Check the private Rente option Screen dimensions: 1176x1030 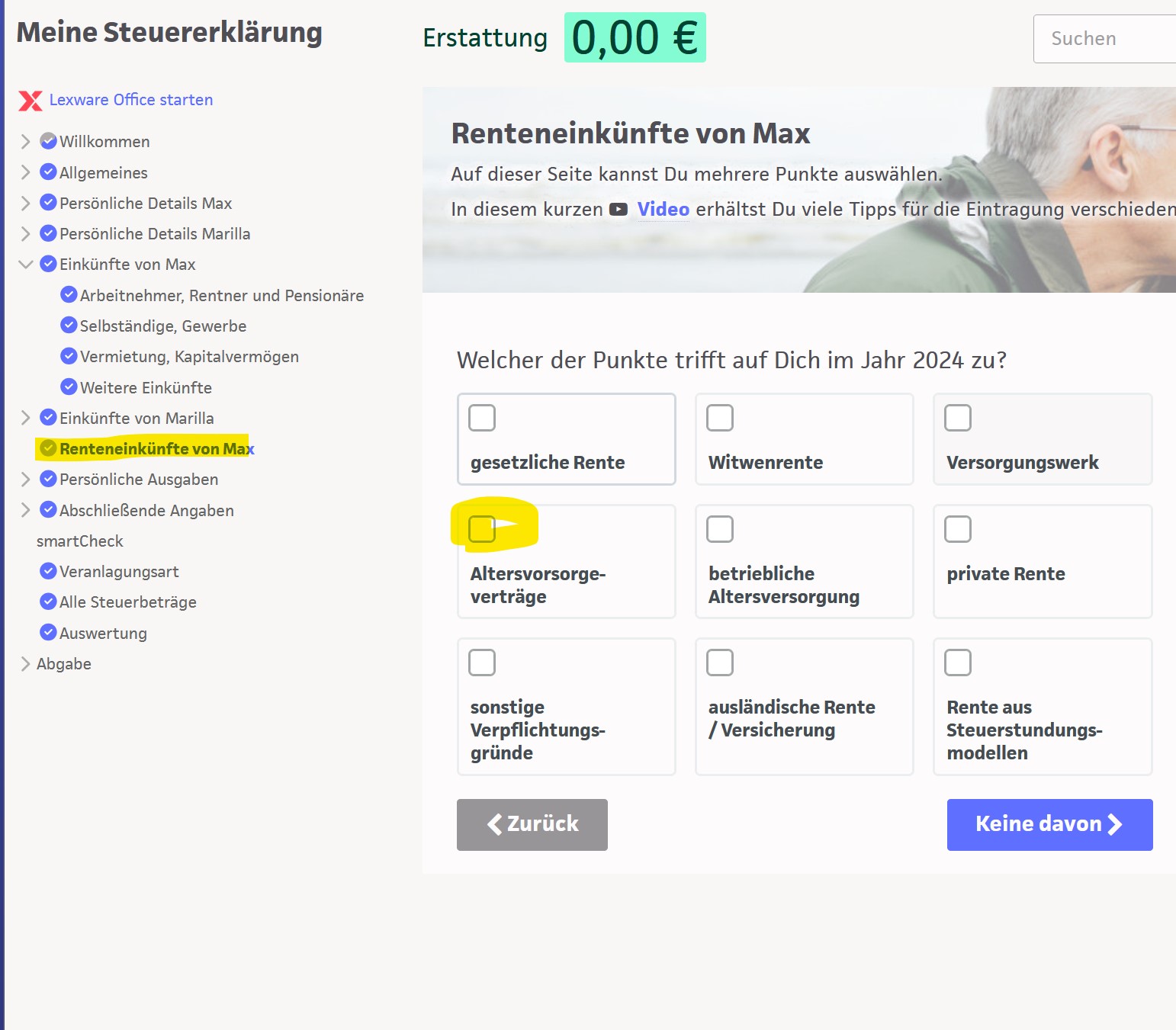point(958,529)
